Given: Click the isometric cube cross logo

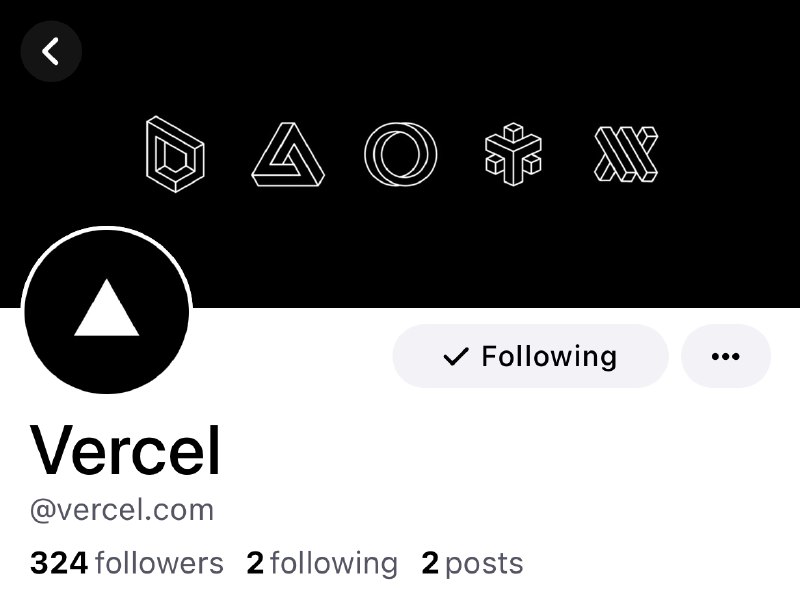Looking at the screenshot, I should [x=513, y=154].
